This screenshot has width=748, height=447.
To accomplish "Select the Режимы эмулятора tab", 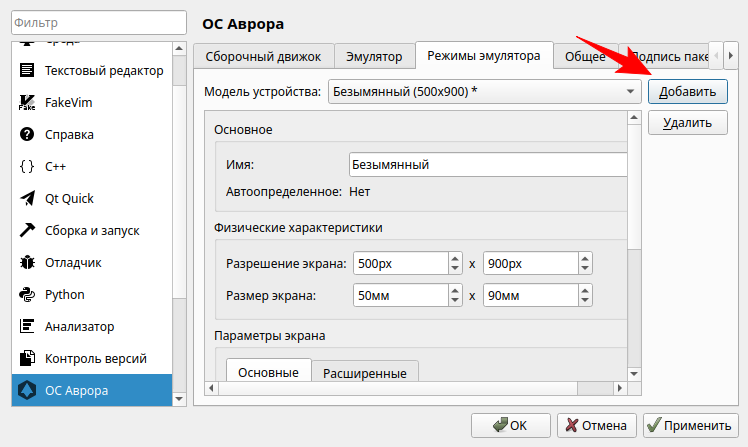I will [484, 55].
